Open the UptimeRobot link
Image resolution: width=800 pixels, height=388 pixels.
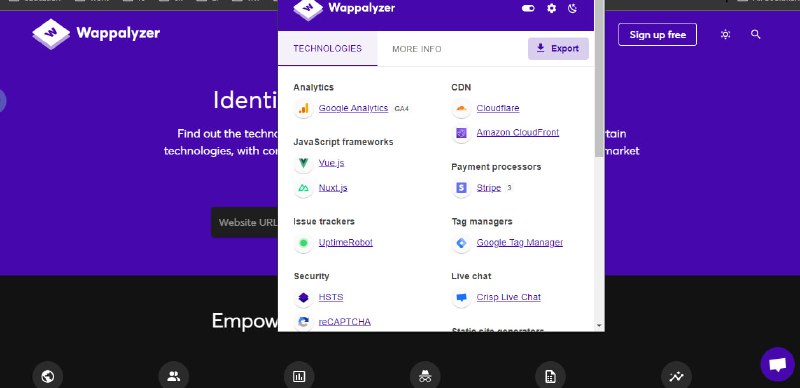pyautogui.click(x=345, y=242)
